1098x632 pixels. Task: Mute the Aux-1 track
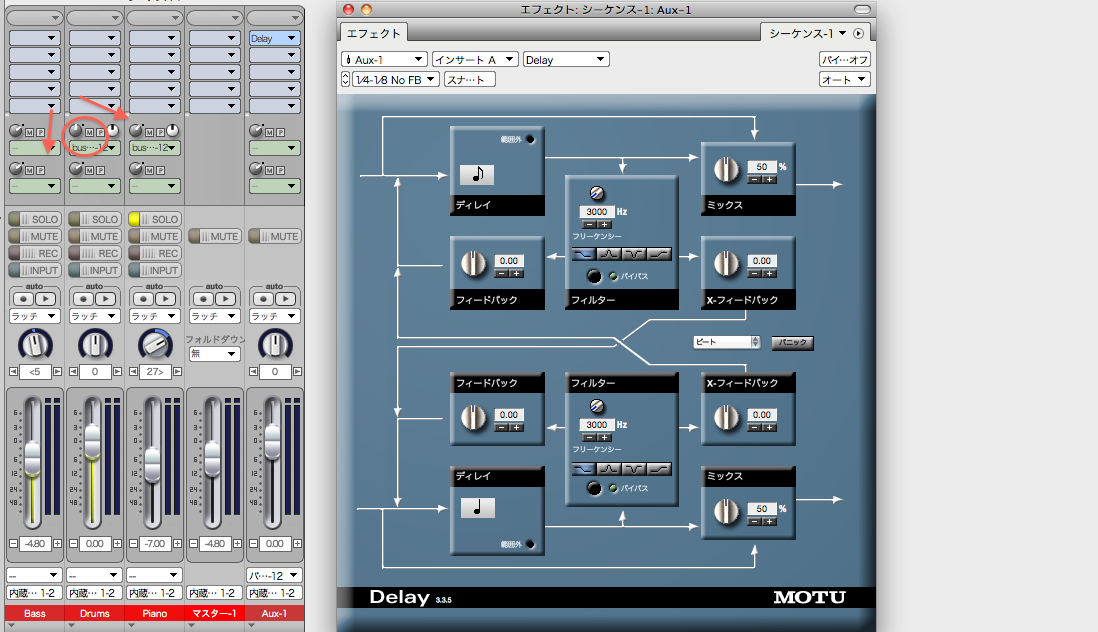274,237
